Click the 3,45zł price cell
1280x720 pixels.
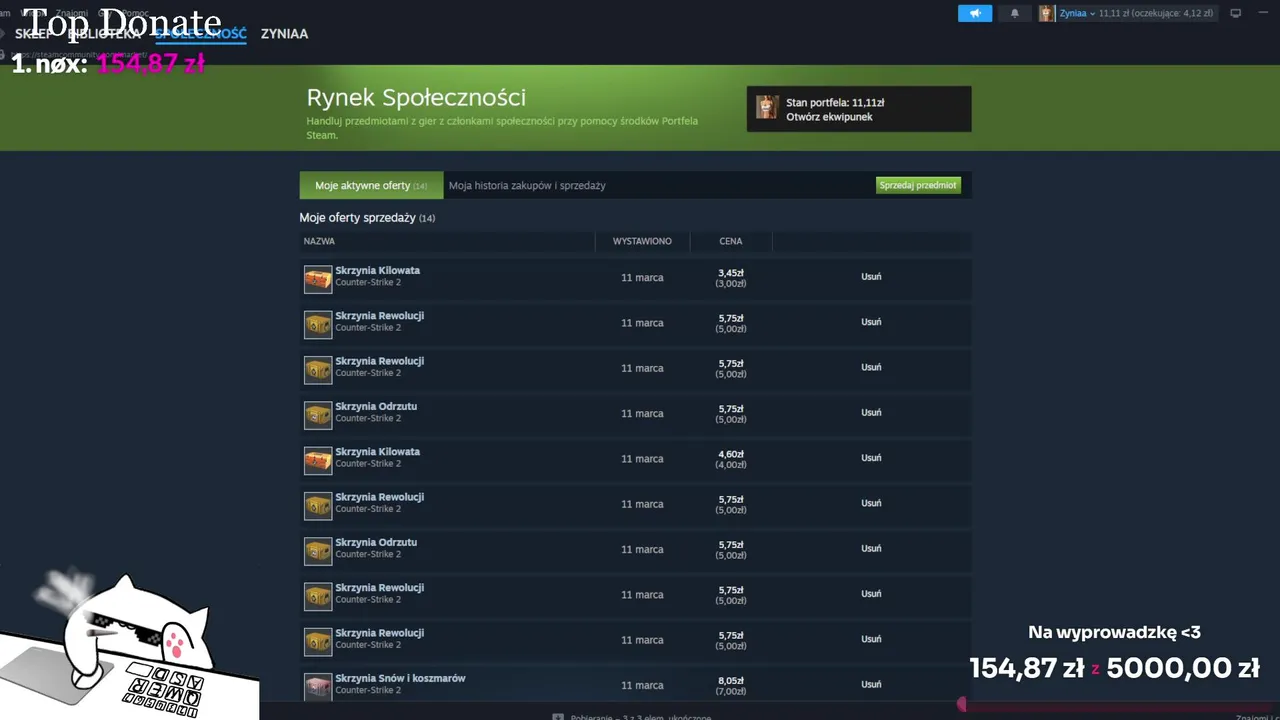(731, 278)
